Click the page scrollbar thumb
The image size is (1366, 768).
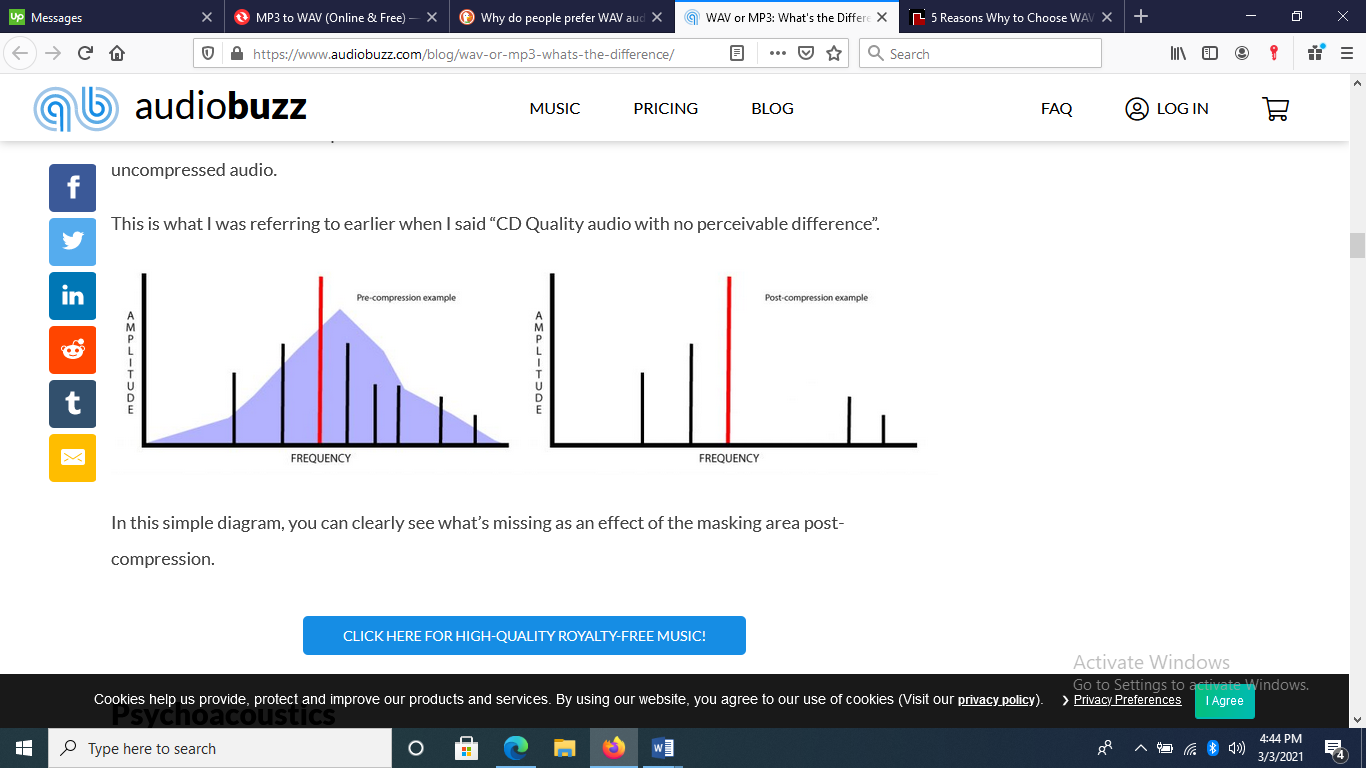tap(1357, 245)
